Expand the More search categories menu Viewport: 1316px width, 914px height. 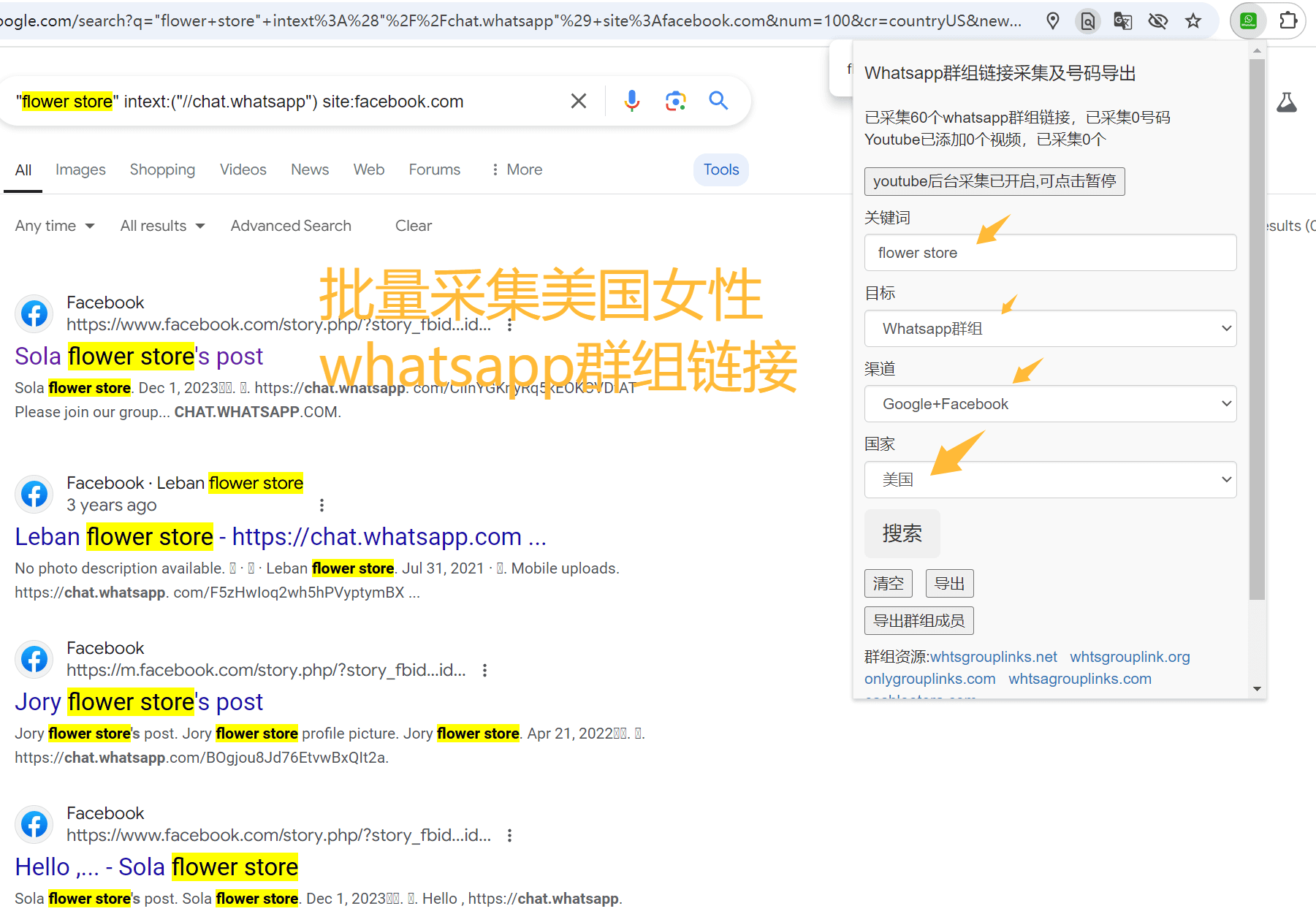pos(517,170)
